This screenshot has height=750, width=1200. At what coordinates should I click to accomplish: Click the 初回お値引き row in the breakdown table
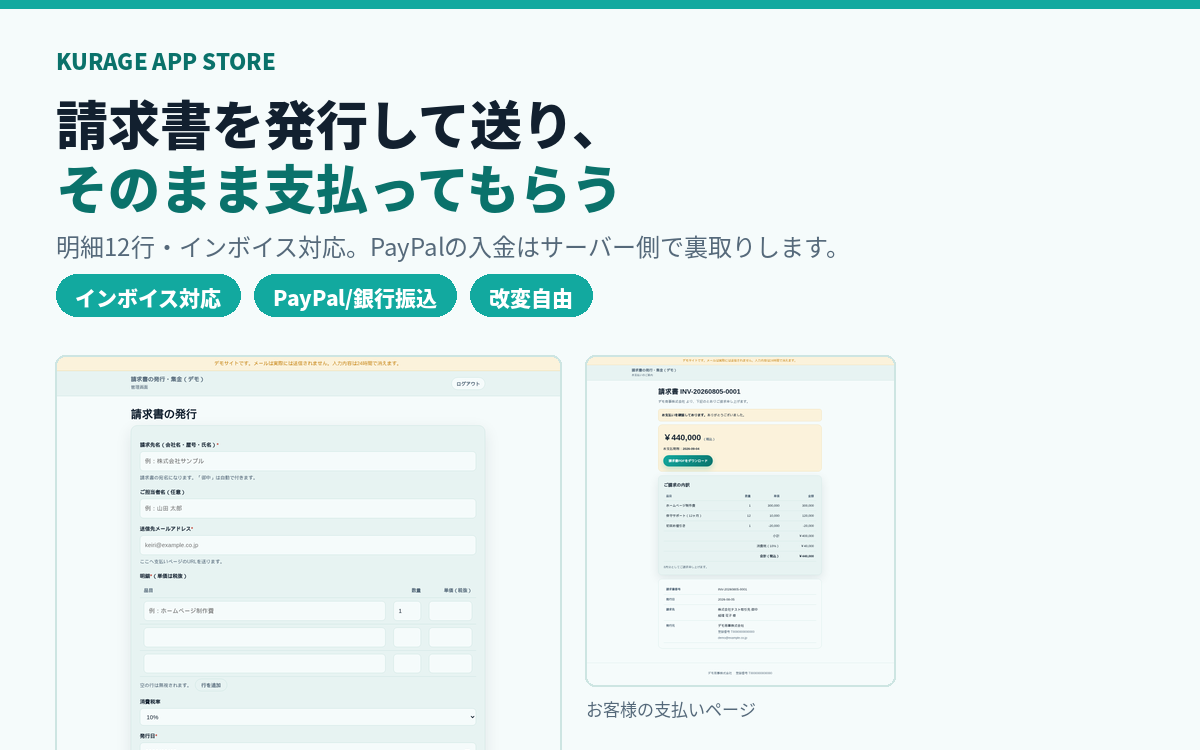740,525
